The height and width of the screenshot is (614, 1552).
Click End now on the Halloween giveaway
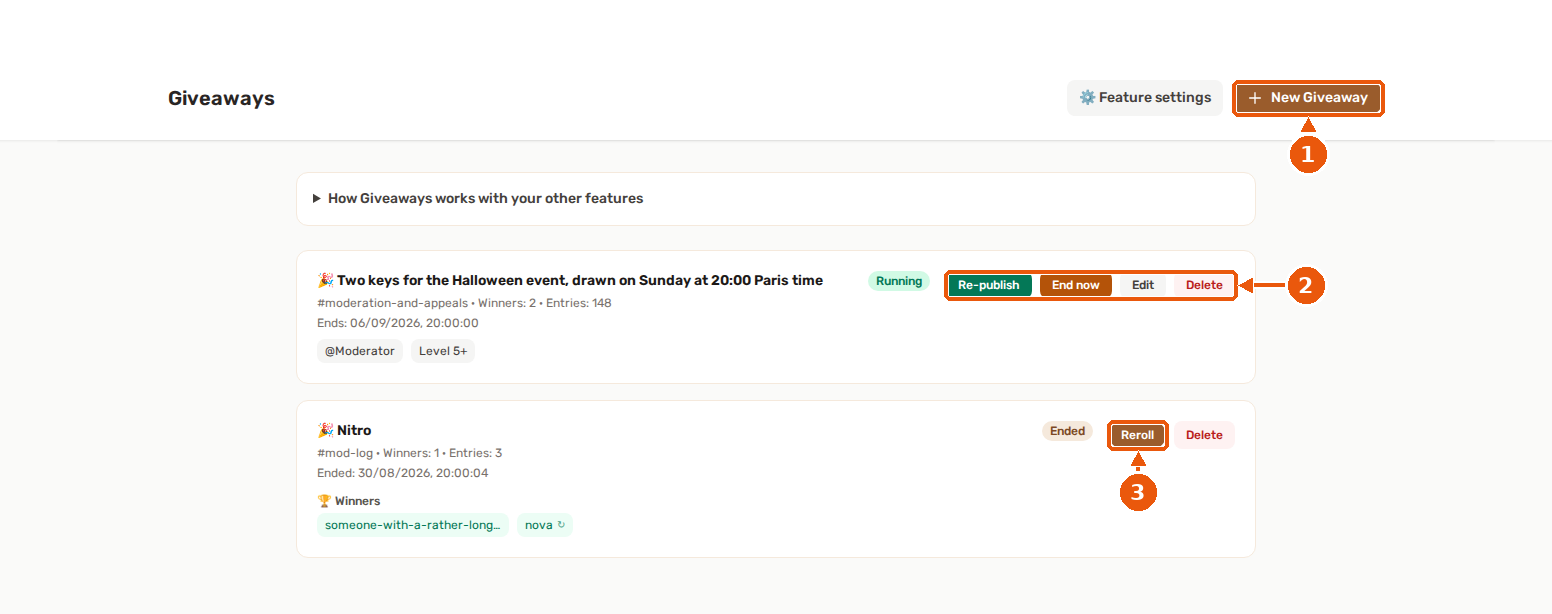point(1076,285)
